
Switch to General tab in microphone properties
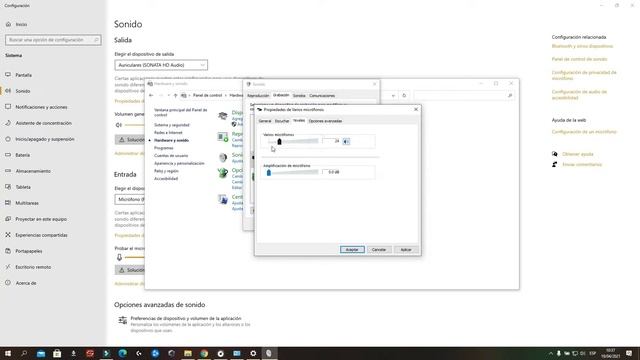(x=264, y=121)
